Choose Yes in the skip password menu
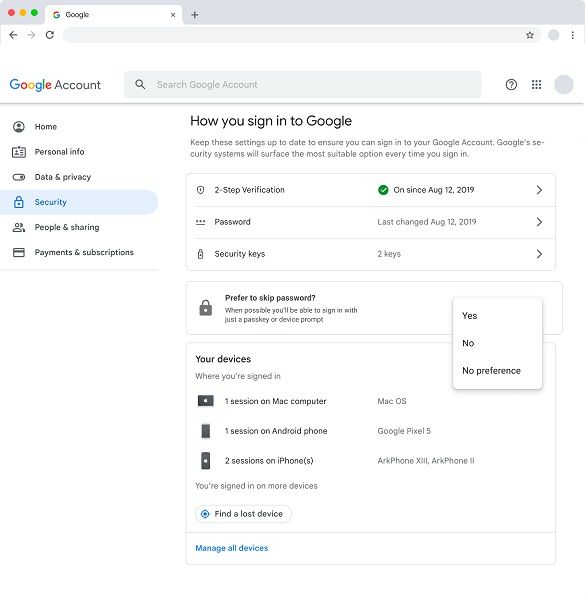This screenshot has height=600, width=585. point(497,316)
